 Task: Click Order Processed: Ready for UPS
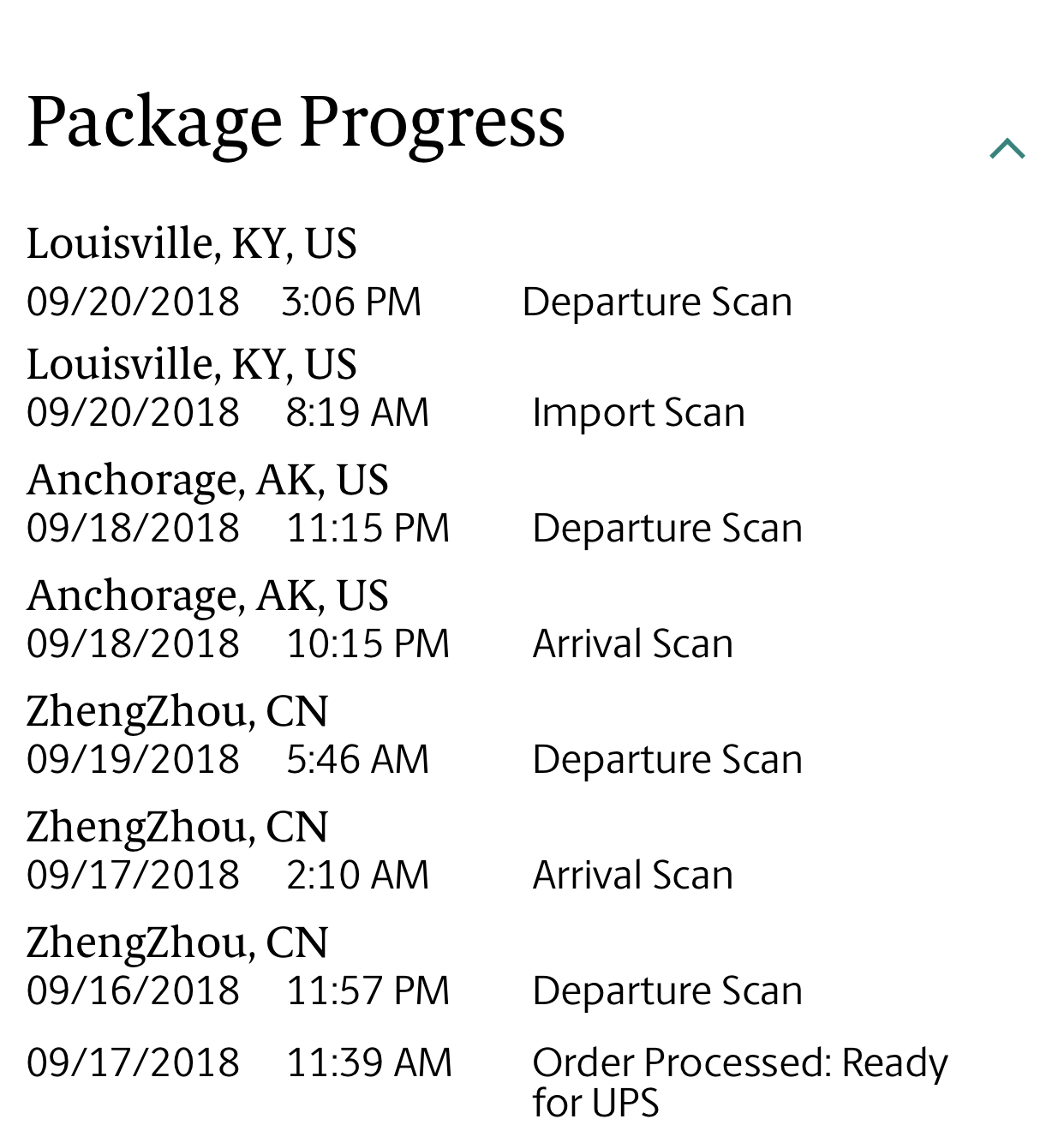coord(740,1082)
